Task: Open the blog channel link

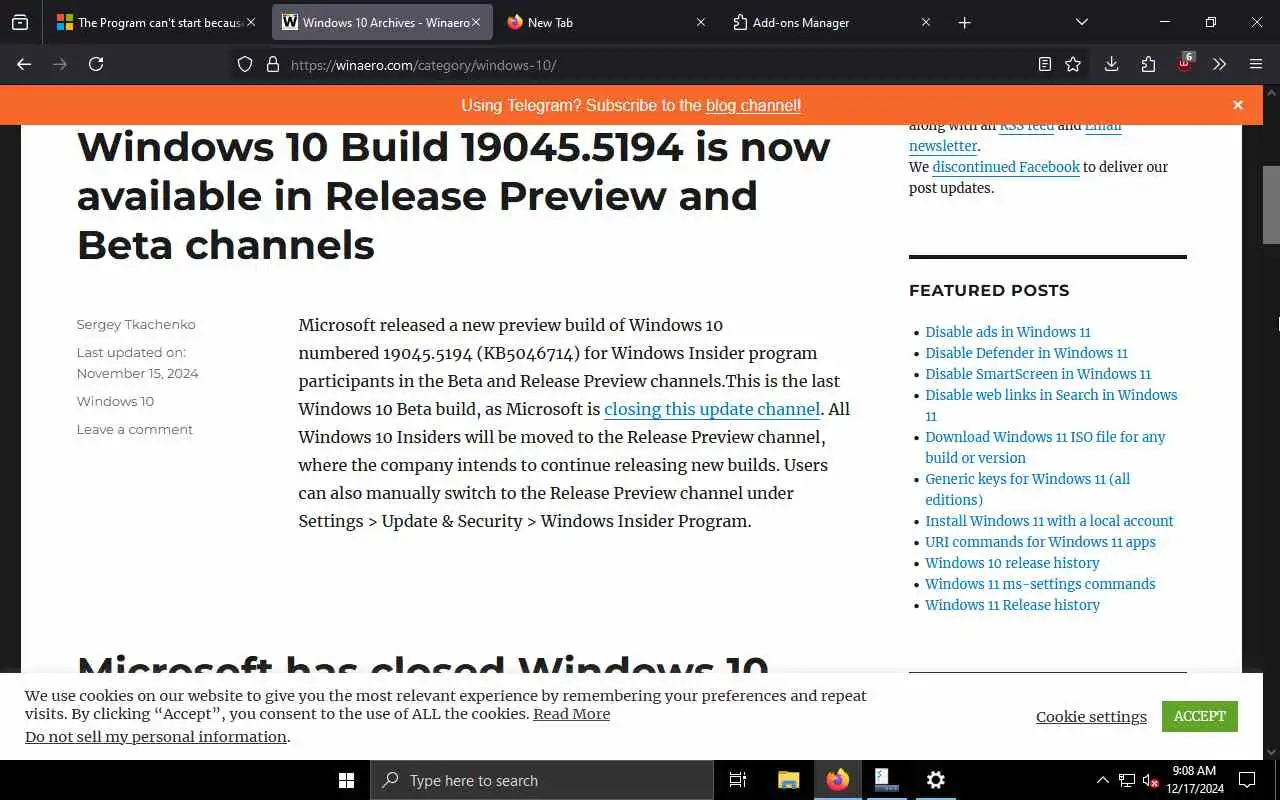Action: [753, 105]
